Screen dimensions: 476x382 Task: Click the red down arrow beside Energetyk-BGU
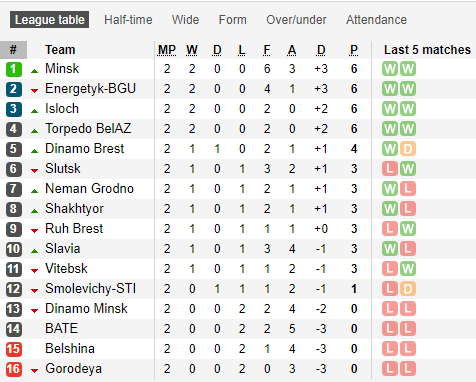[34, 91]
